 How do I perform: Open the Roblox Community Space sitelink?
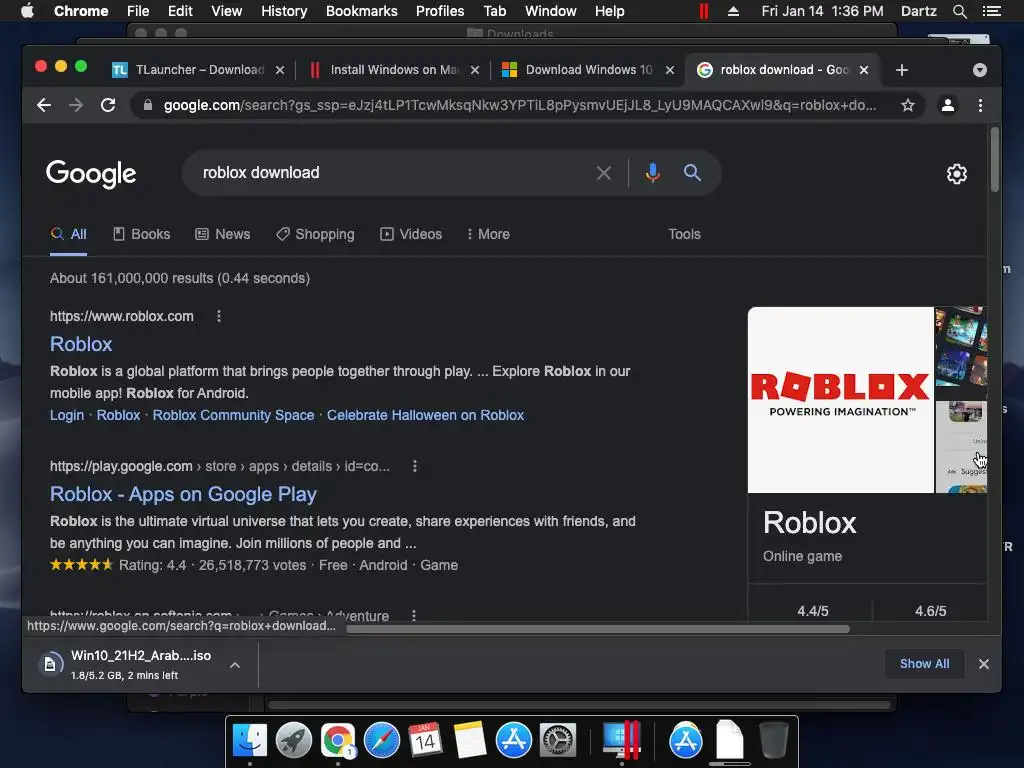pos(233,415)
